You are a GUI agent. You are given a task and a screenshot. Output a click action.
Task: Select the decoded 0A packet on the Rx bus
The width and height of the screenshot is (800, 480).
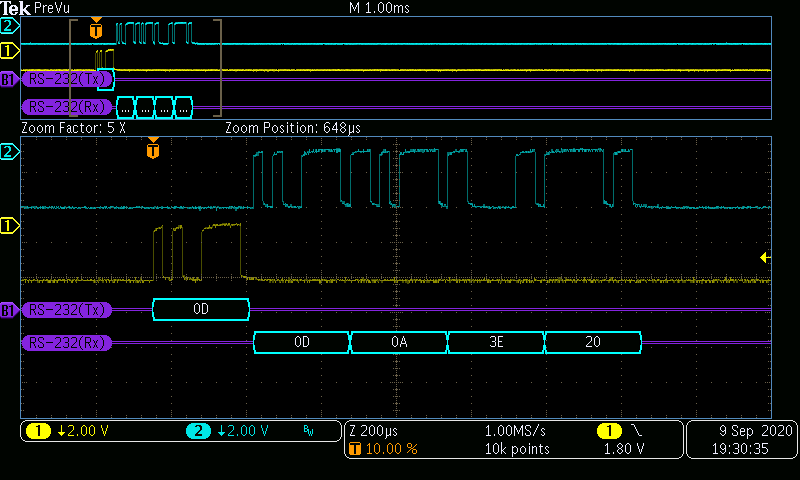[x=398, y=343]
